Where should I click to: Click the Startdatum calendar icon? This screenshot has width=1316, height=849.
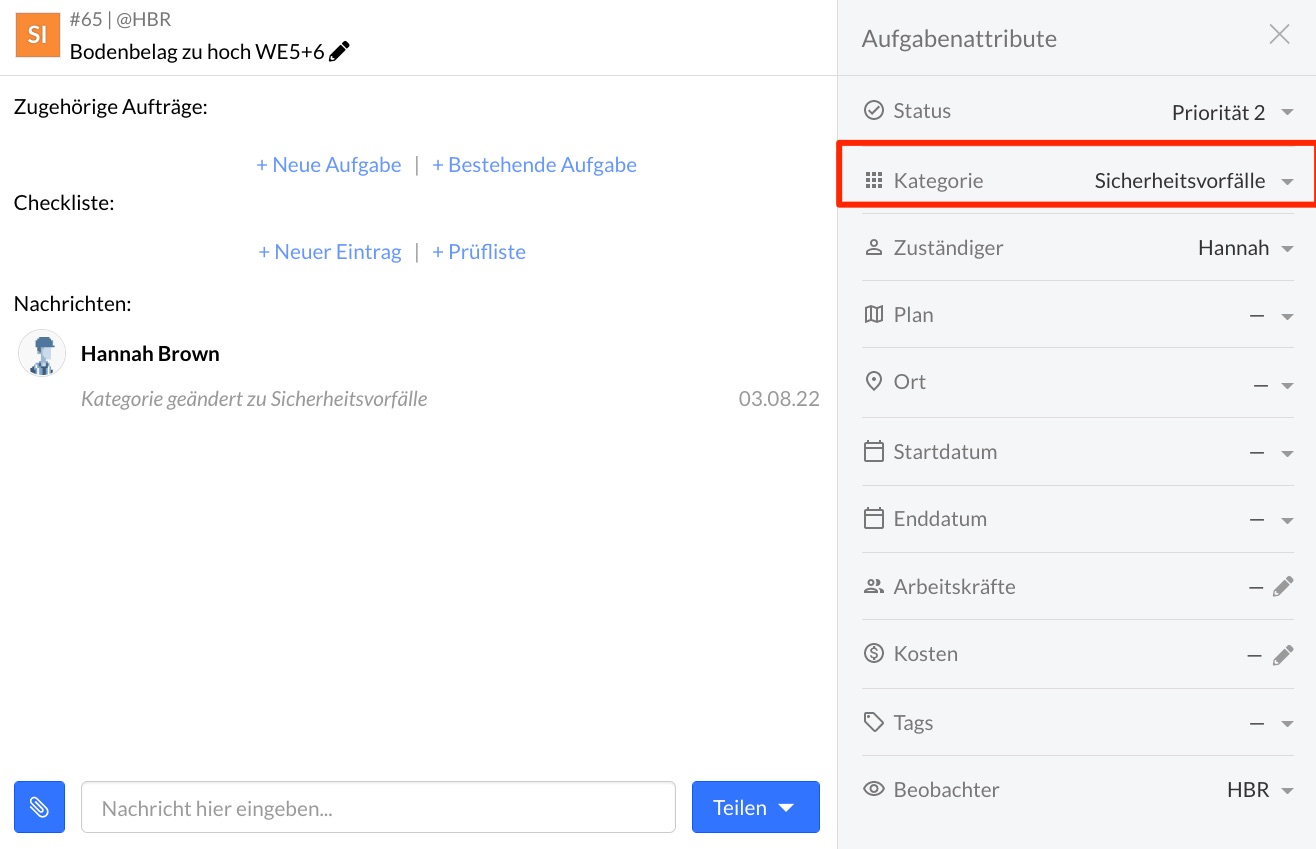tap(874, 451)
